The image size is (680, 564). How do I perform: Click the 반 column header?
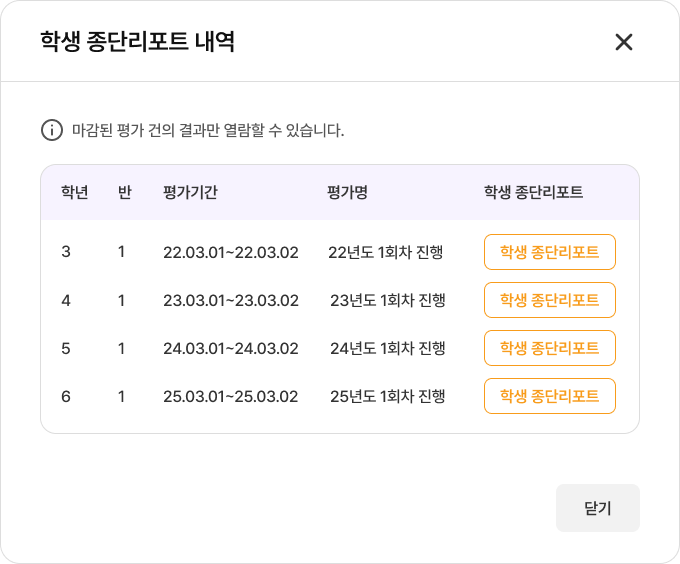(125, 192)
